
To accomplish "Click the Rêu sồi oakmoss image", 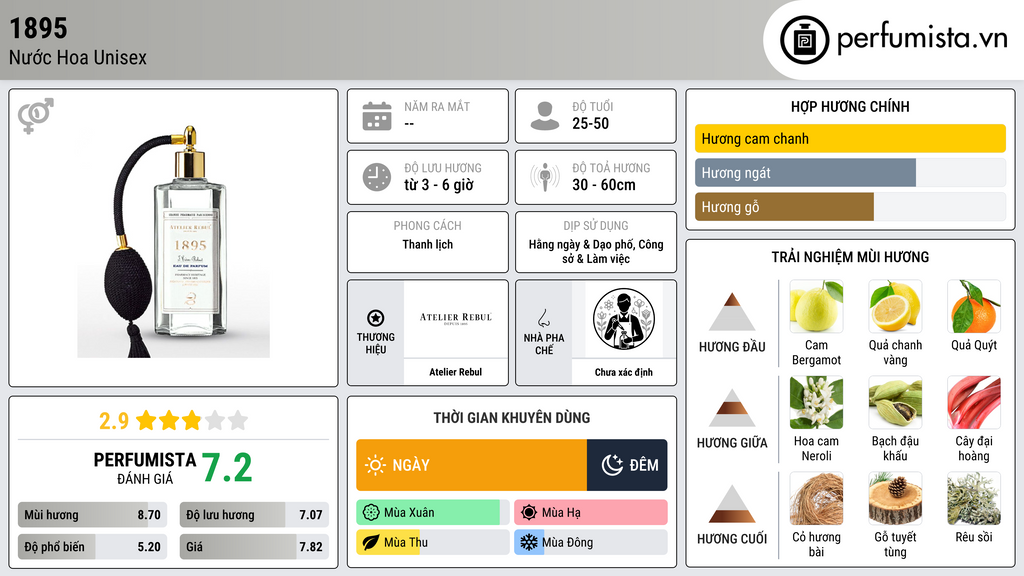I will coord(974,498).
